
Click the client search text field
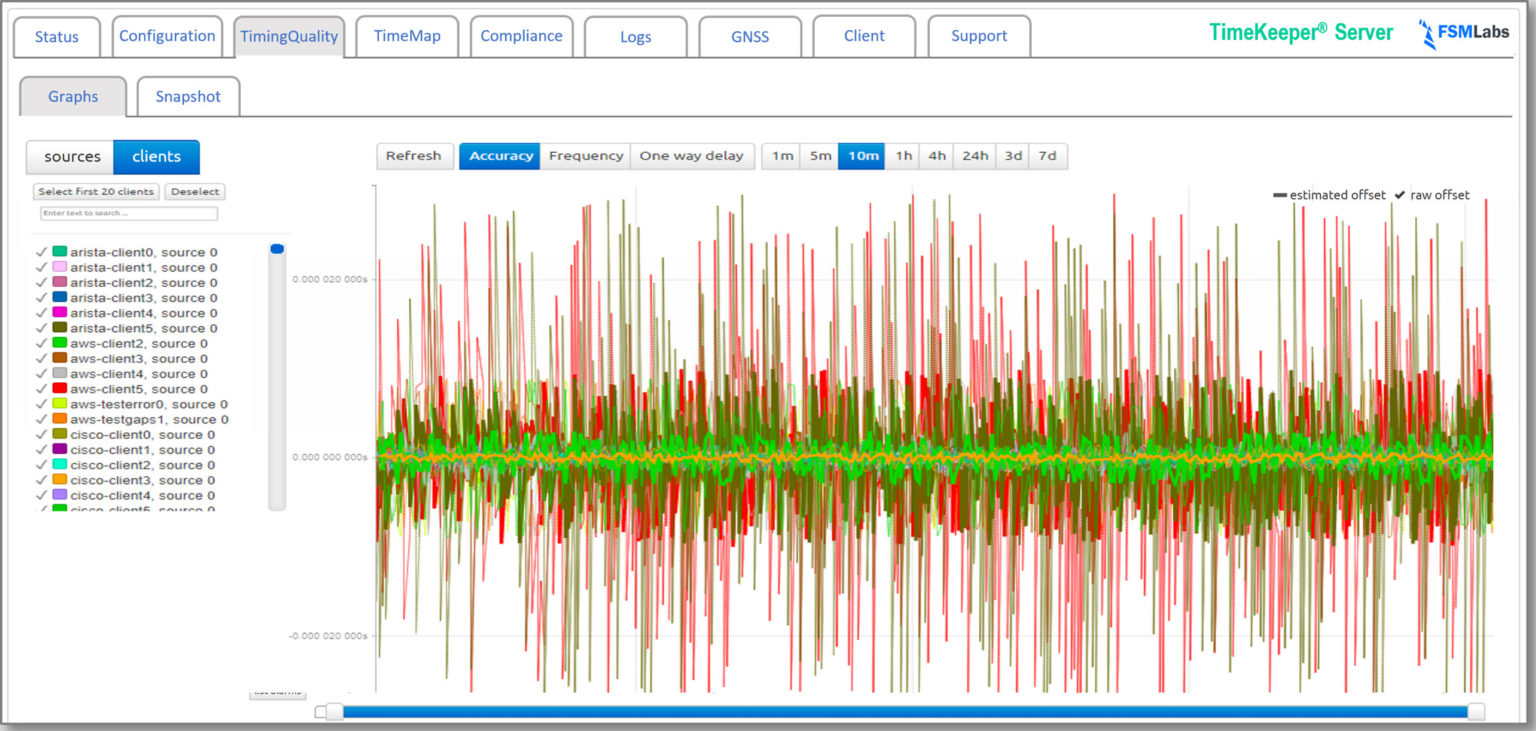tap(129, 214)
